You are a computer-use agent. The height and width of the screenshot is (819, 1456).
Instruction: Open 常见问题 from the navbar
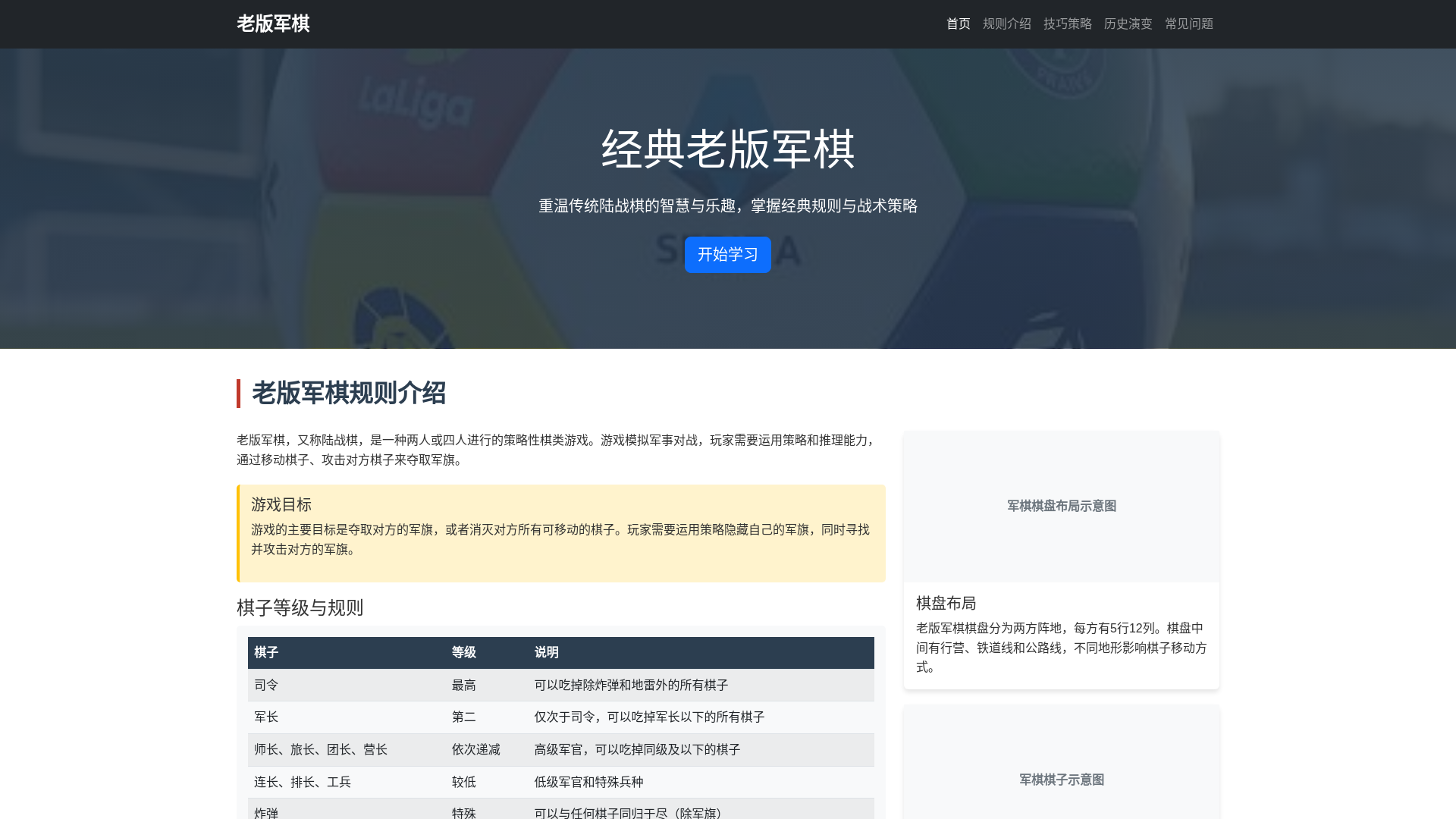pos(1189,24)
